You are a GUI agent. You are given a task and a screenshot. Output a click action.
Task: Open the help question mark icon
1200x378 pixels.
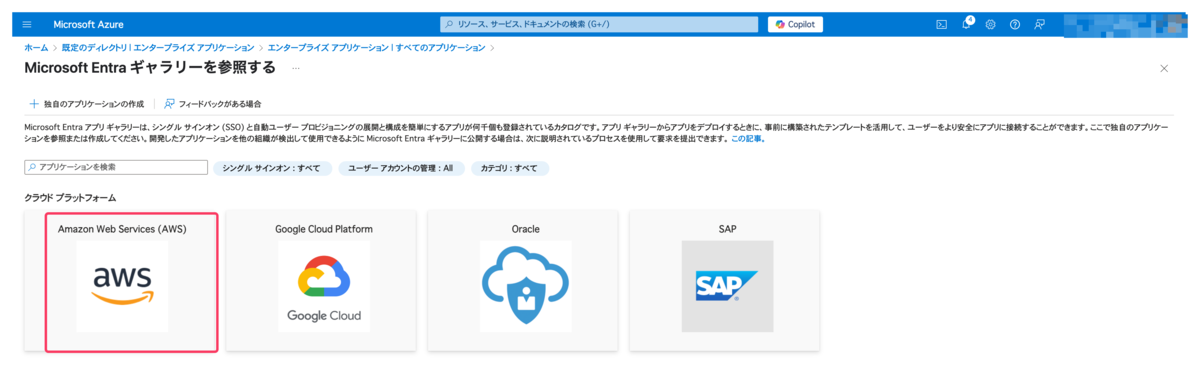click(x=1015, y=24)
